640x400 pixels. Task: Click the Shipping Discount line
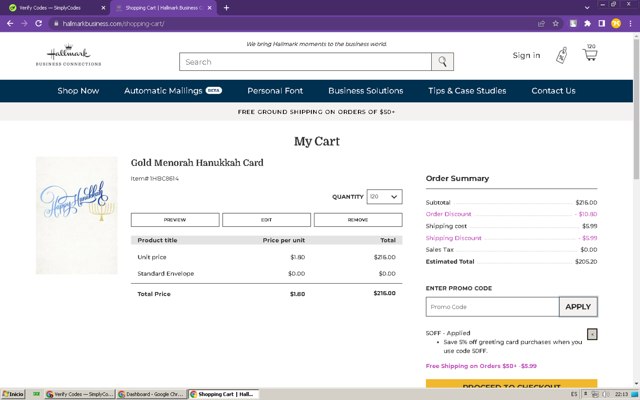pos(511,238)
